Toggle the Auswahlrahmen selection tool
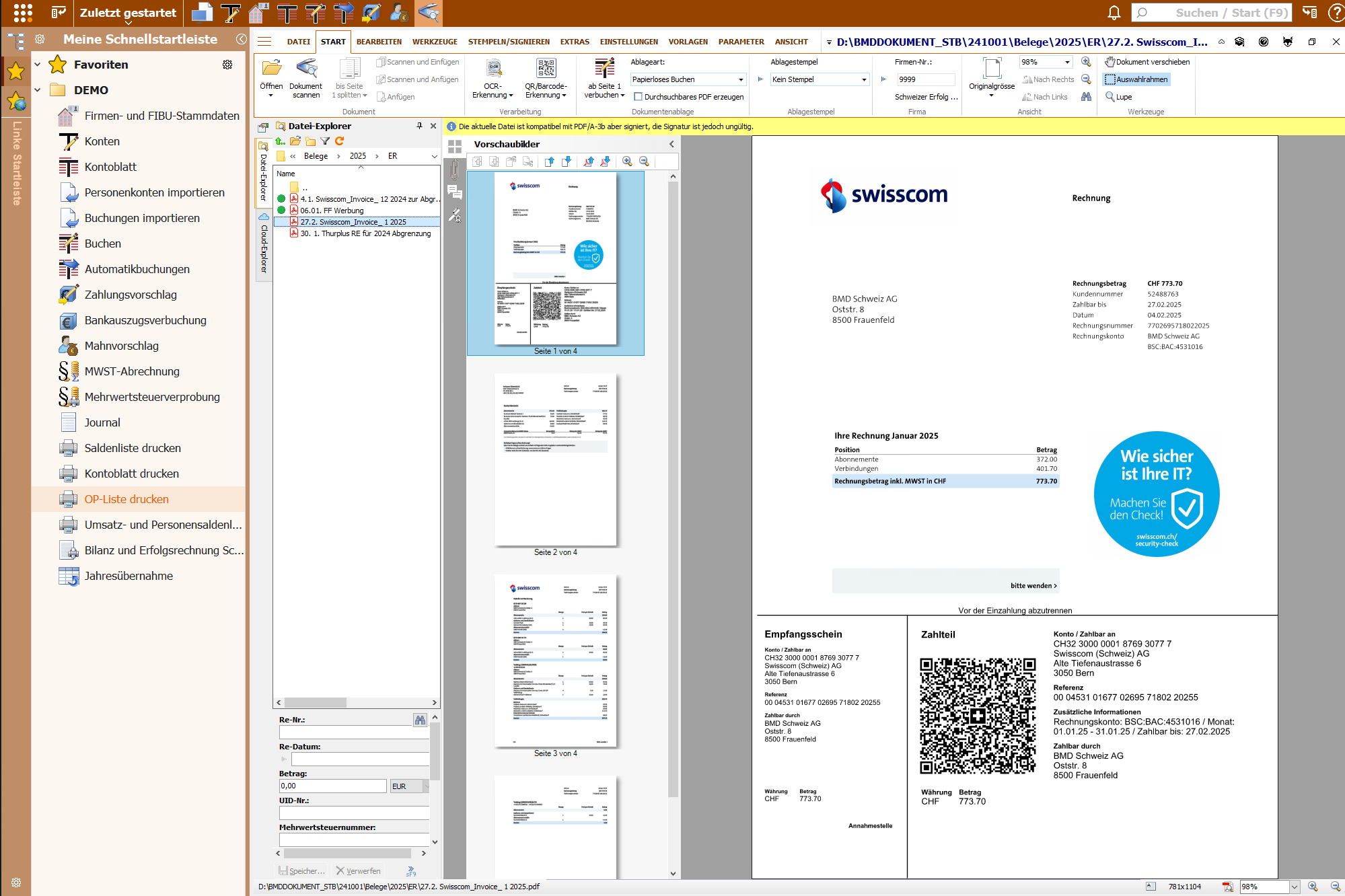Image resolution: width=1345 pixels, height=896 pixels. 1136,79
